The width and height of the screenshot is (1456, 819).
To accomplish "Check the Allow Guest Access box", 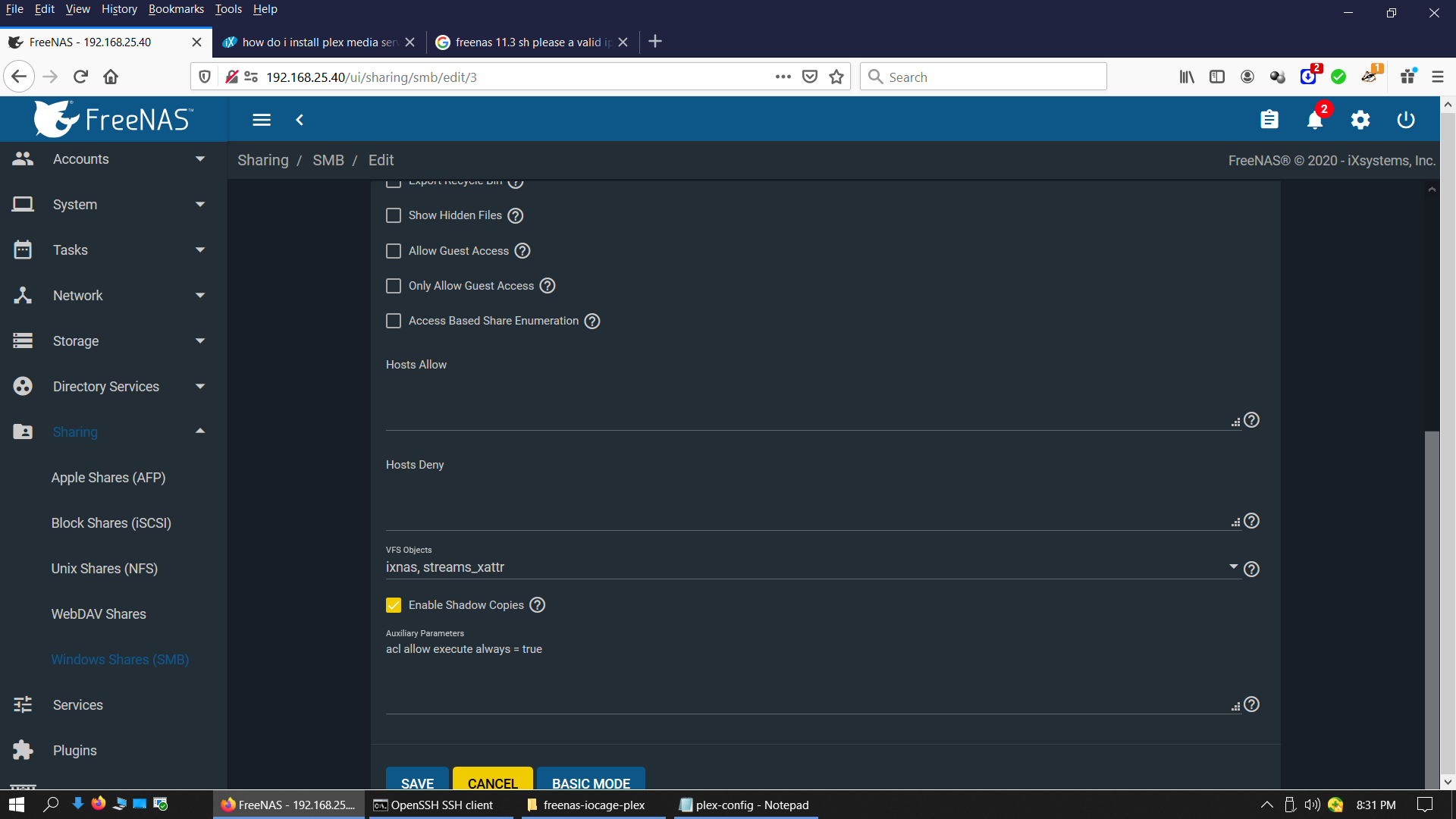I will (x=394, y=251).
